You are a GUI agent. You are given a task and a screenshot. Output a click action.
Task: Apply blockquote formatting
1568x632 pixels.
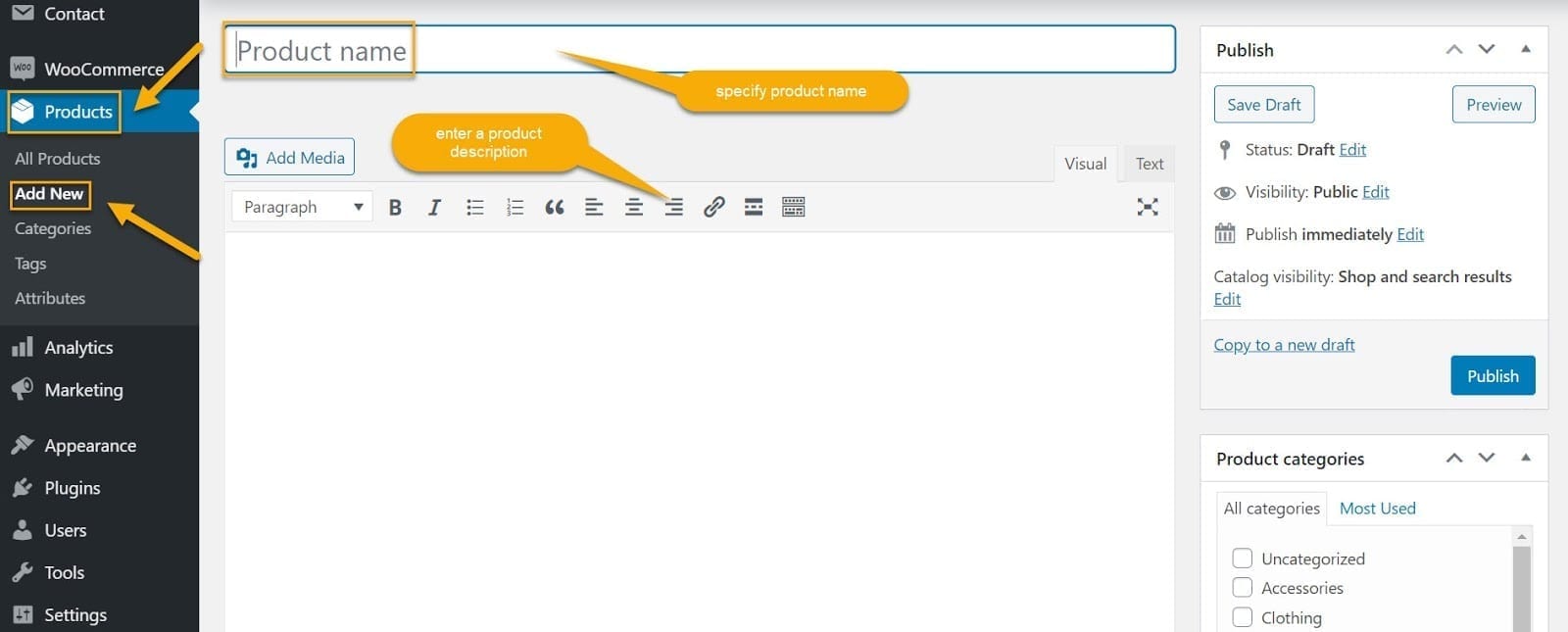[555, 207]
